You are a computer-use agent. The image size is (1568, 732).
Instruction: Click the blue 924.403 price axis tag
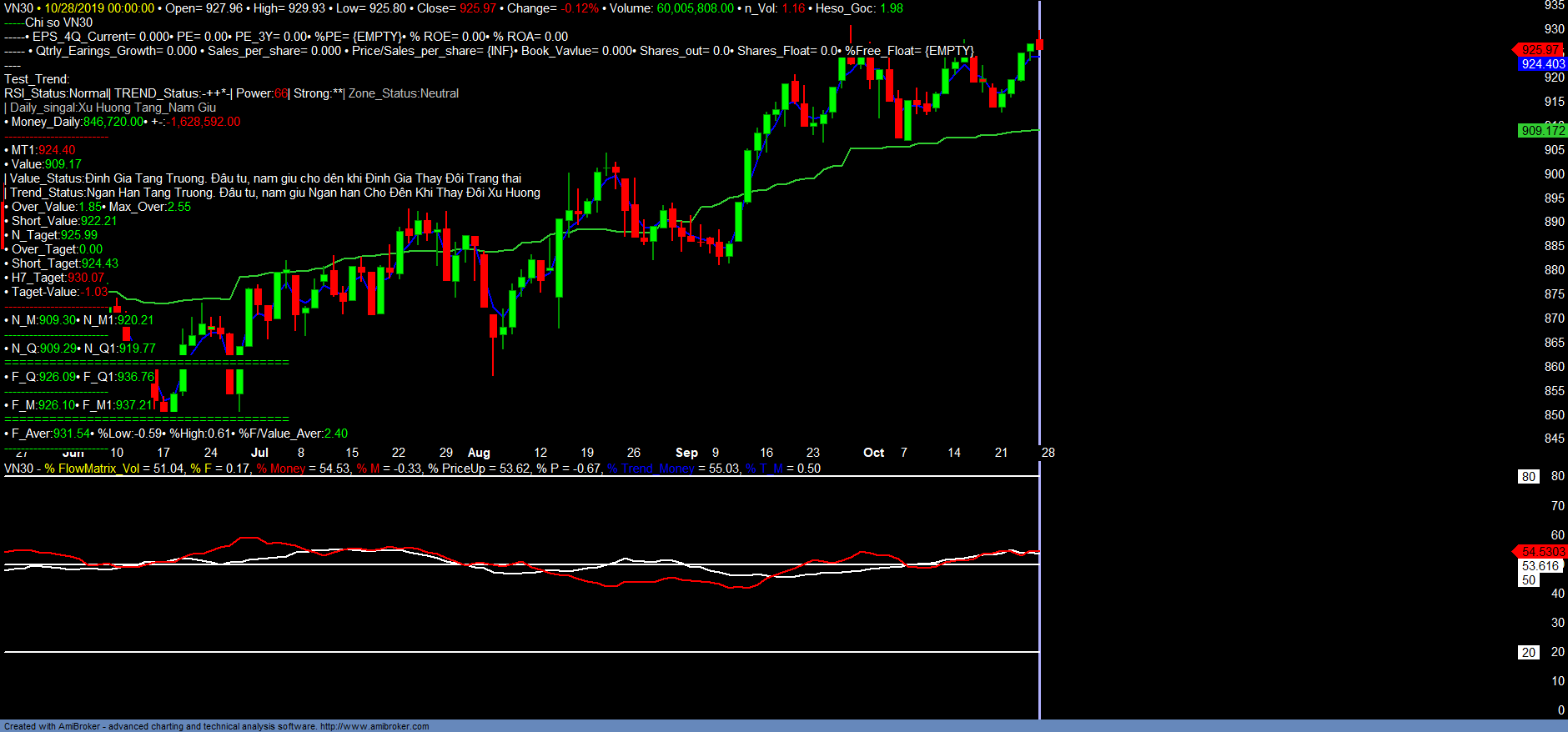1542,64
